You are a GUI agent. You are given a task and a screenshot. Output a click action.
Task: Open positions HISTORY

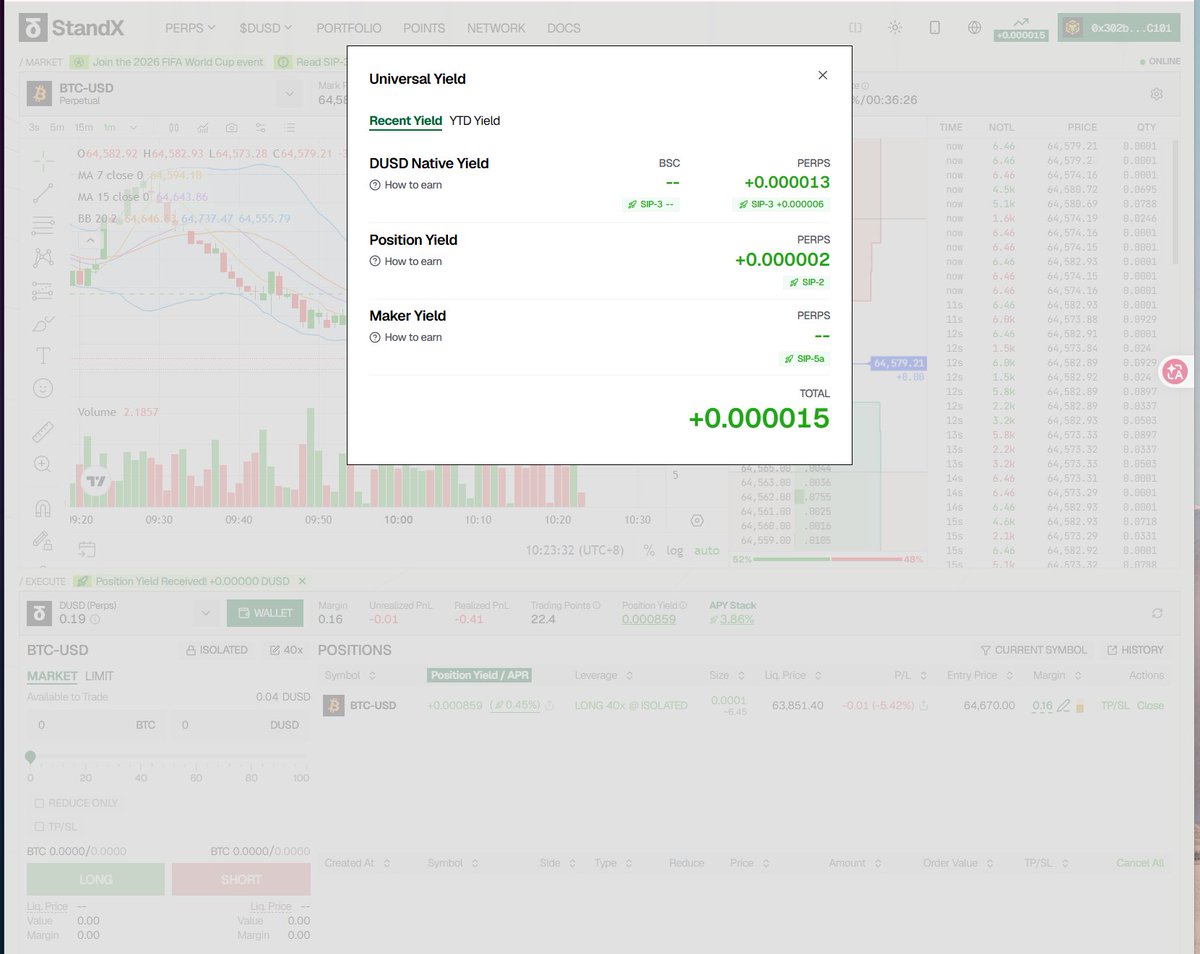click(x=1135, y=650)
